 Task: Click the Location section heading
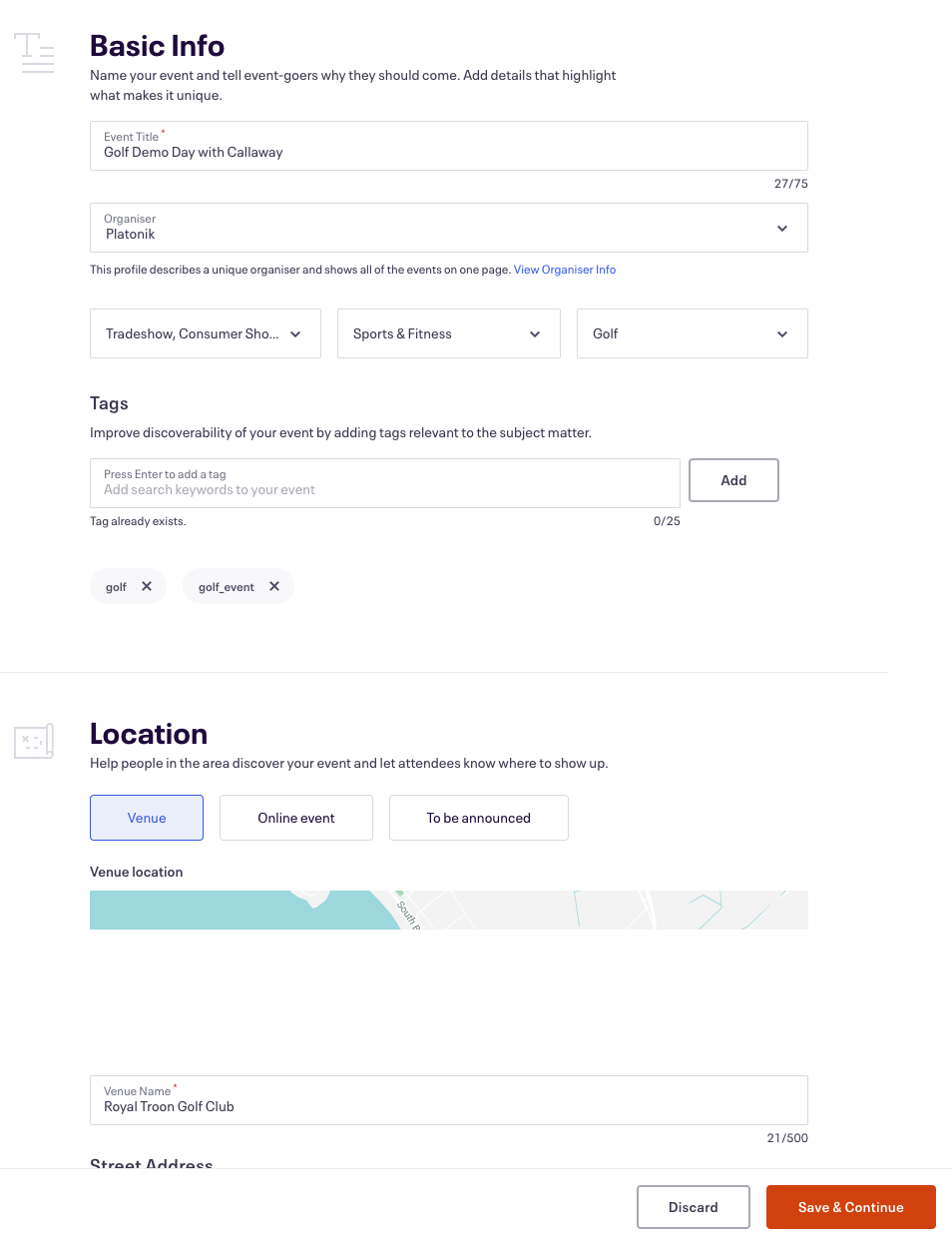(x=149, y=733)
